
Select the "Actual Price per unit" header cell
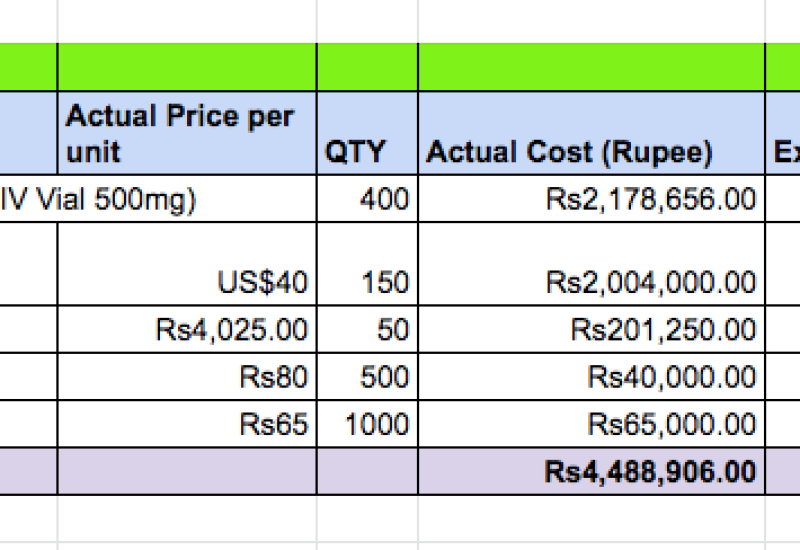[x=186, y=134]
